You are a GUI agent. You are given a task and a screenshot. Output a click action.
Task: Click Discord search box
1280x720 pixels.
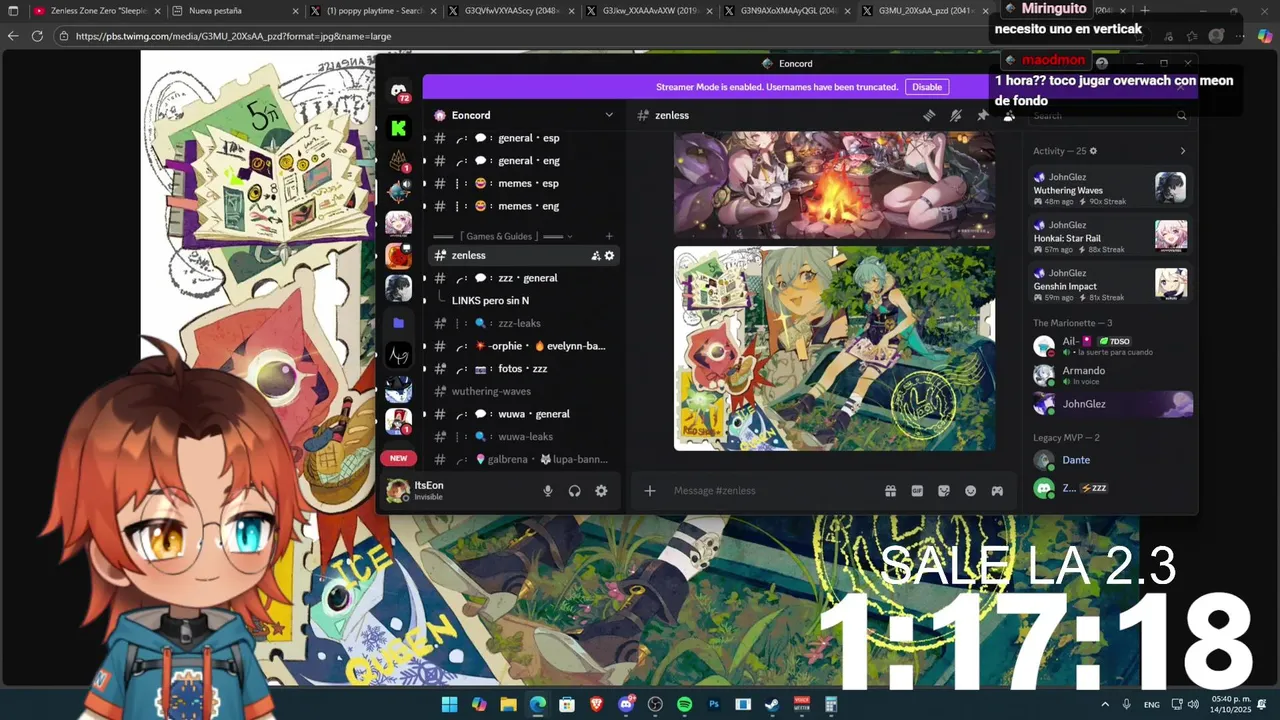click(1110, 116)
